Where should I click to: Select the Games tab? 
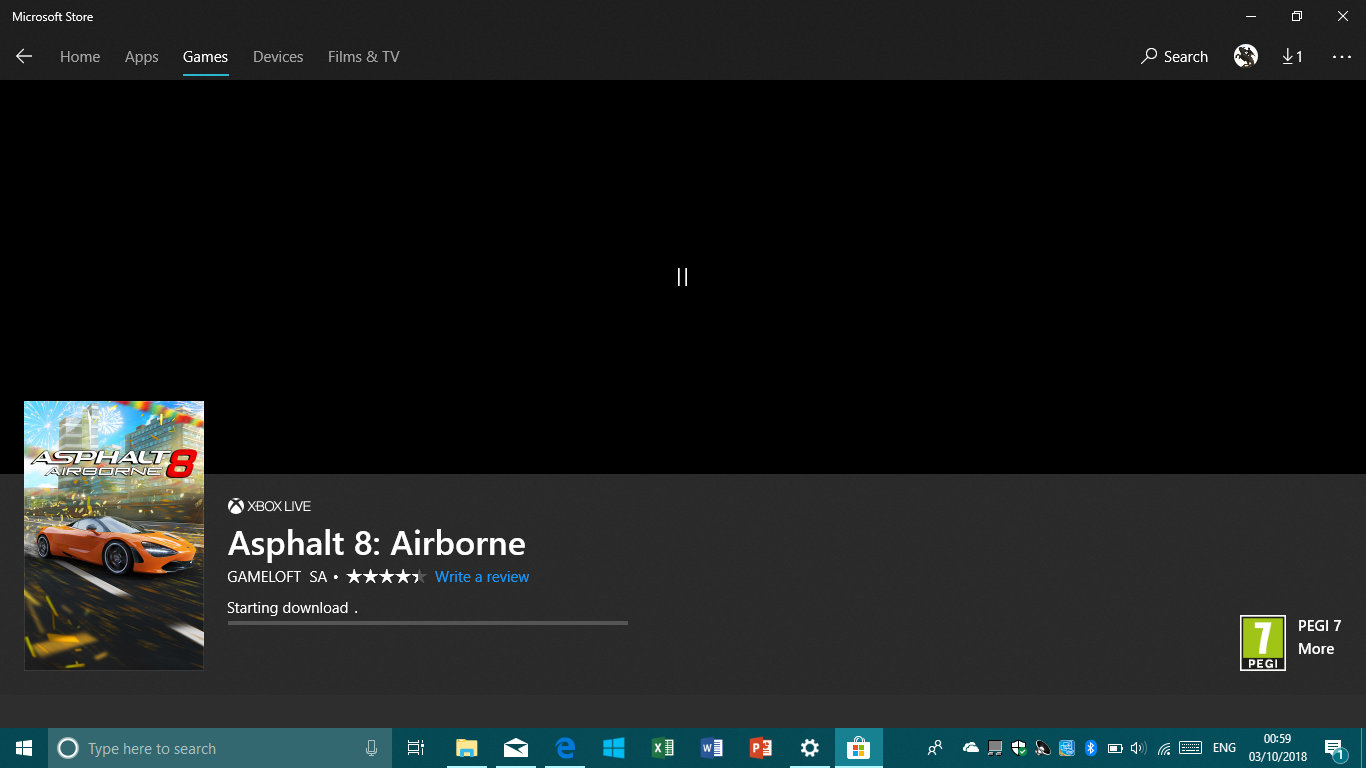205,57
